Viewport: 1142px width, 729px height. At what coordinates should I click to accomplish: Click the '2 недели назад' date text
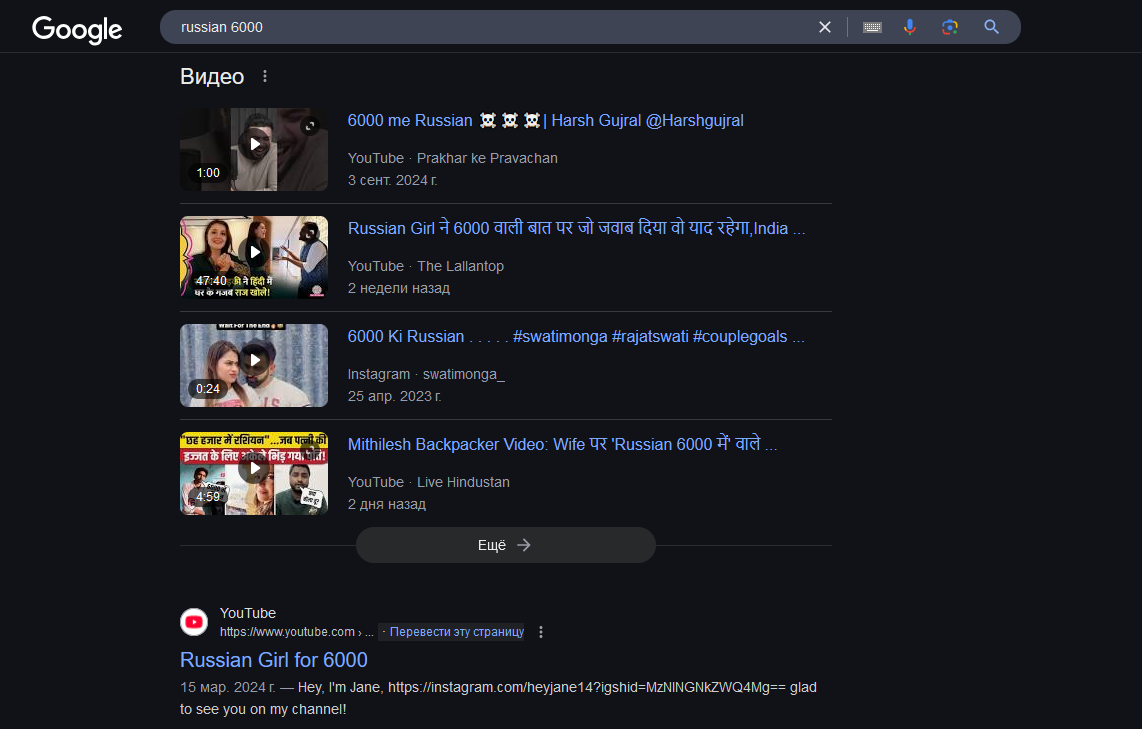click(x=398, y=288)
